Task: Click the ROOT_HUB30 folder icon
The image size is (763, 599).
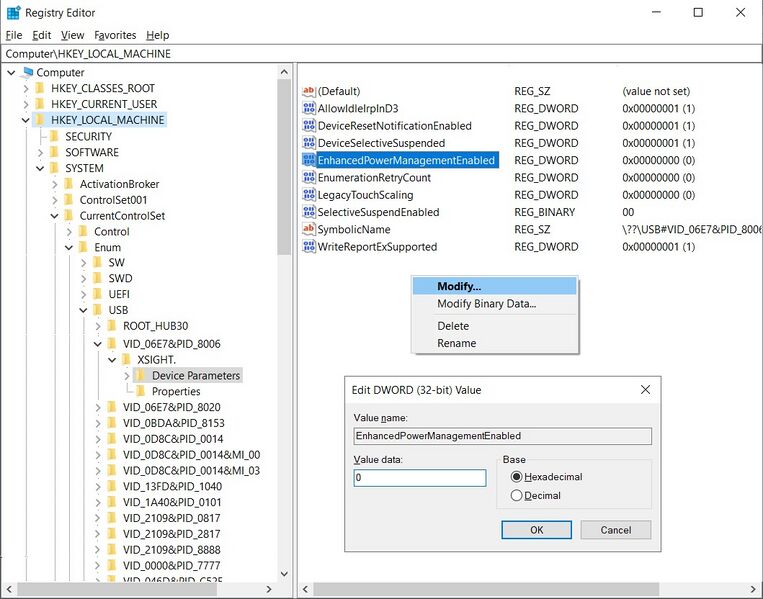Action: coord(112,326)
